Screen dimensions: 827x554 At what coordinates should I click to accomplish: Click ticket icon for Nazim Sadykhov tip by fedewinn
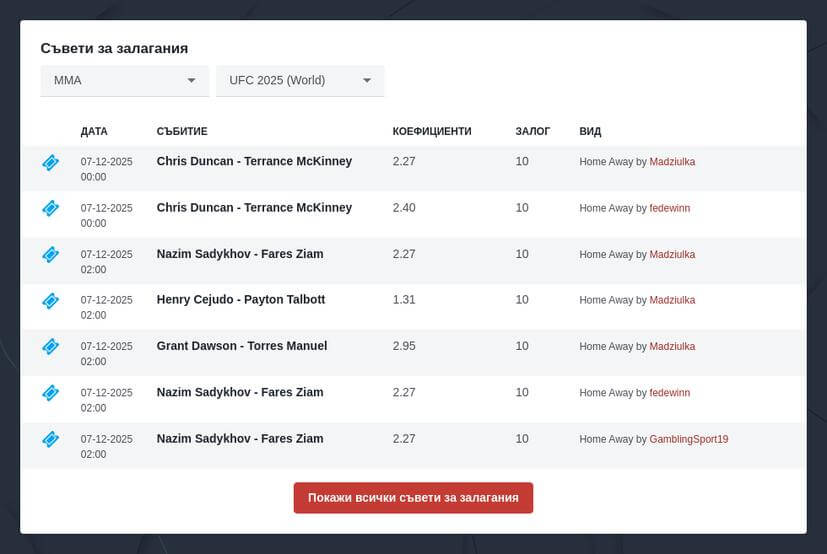click(50, 393)
